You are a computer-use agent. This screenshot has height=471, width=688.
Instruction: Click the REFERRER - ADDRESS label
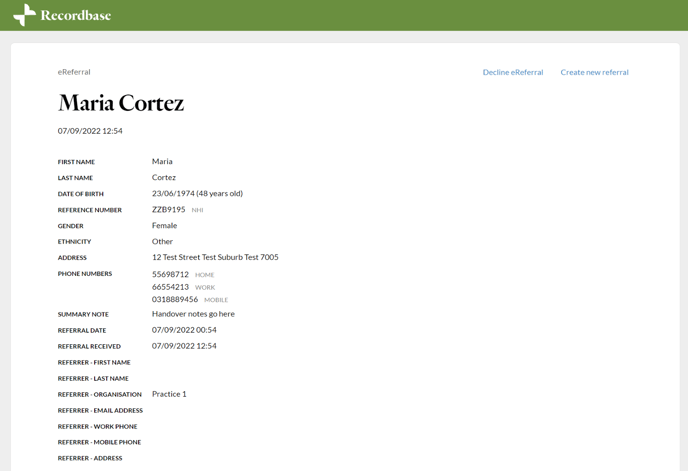pos(90,459)
